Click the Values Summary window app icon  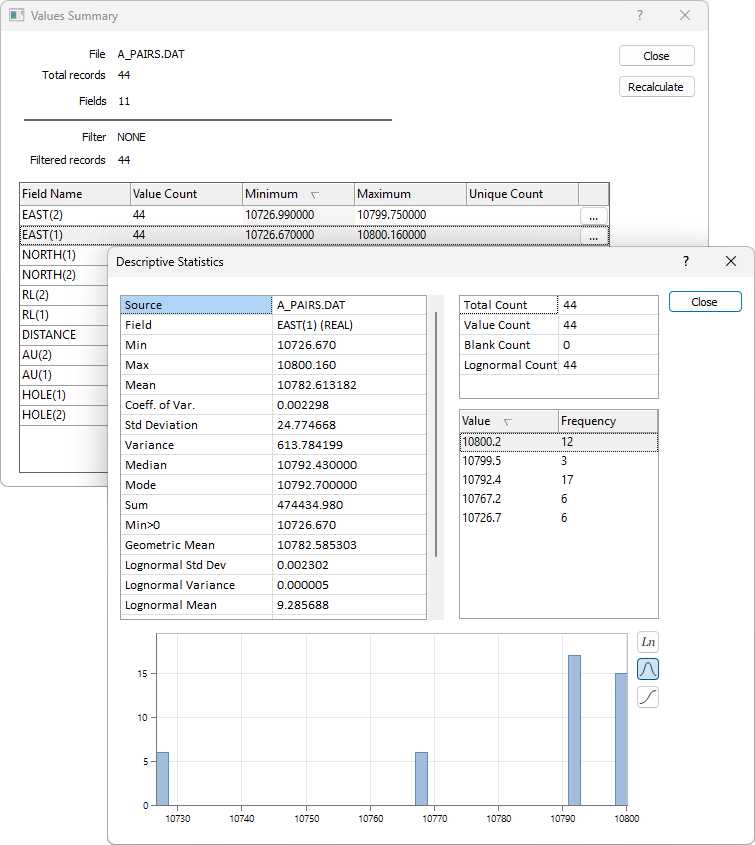[x=17, y=15]
